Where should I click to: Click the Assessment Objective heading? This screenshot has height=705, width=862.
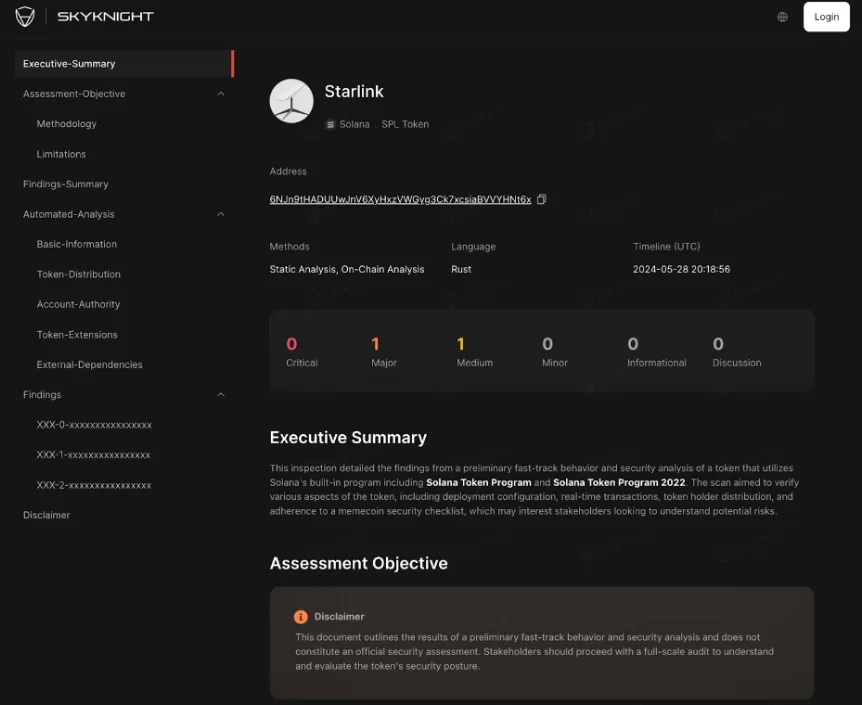coord(358,563)
